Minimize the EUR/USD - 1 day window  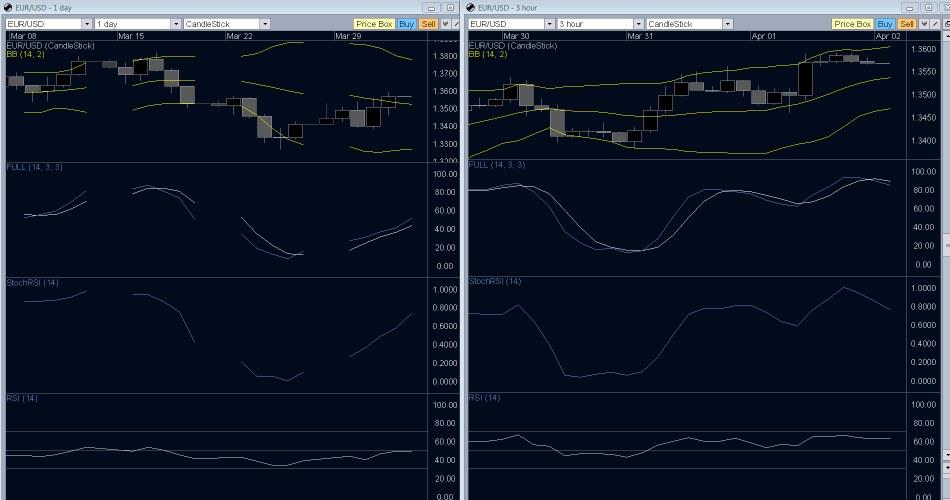pyautogui.click(x=431, y=8)
